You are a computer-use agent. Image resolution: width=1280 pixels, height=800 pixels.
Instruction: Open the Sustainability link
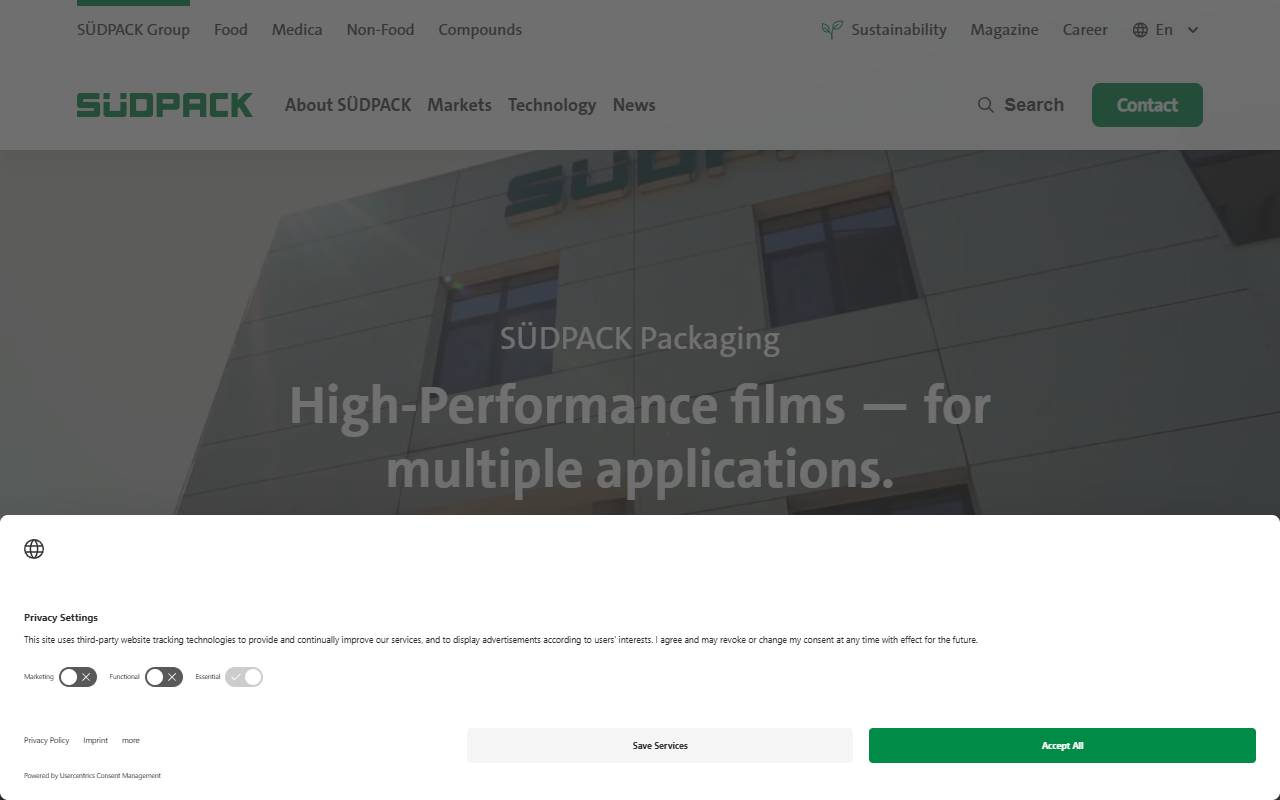pyautogui.click(x=899, y=30)
